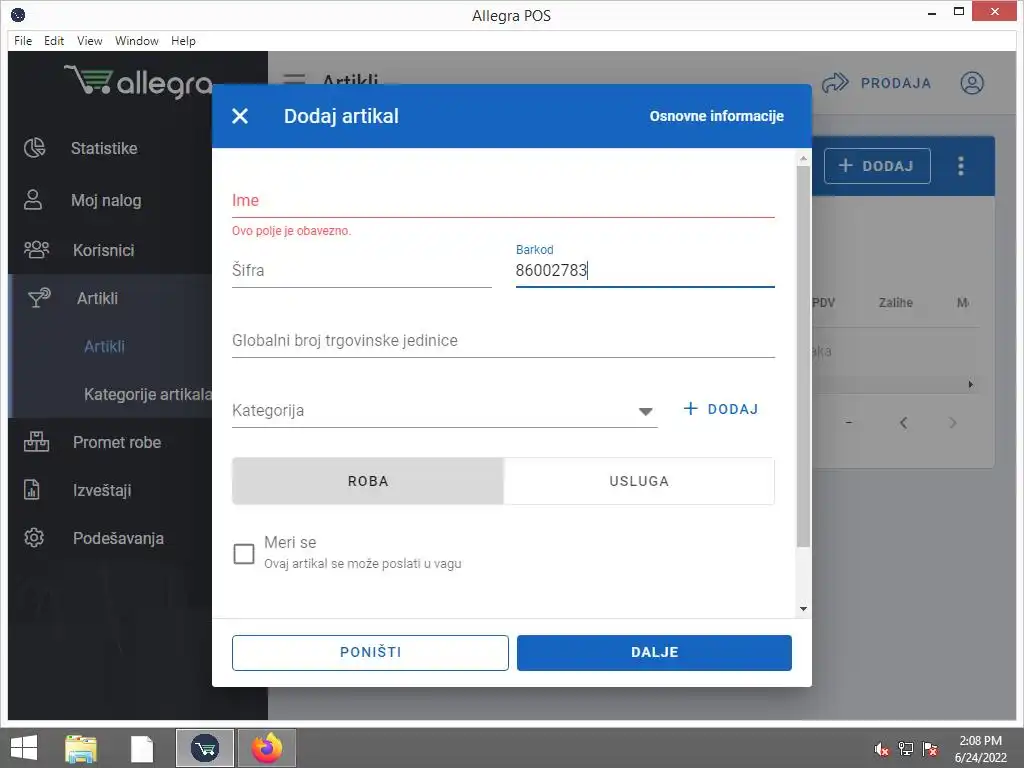The image size is (1024, 768).
Task: Click the Artikli cocktail glass icon
Action: click(39, 298)
